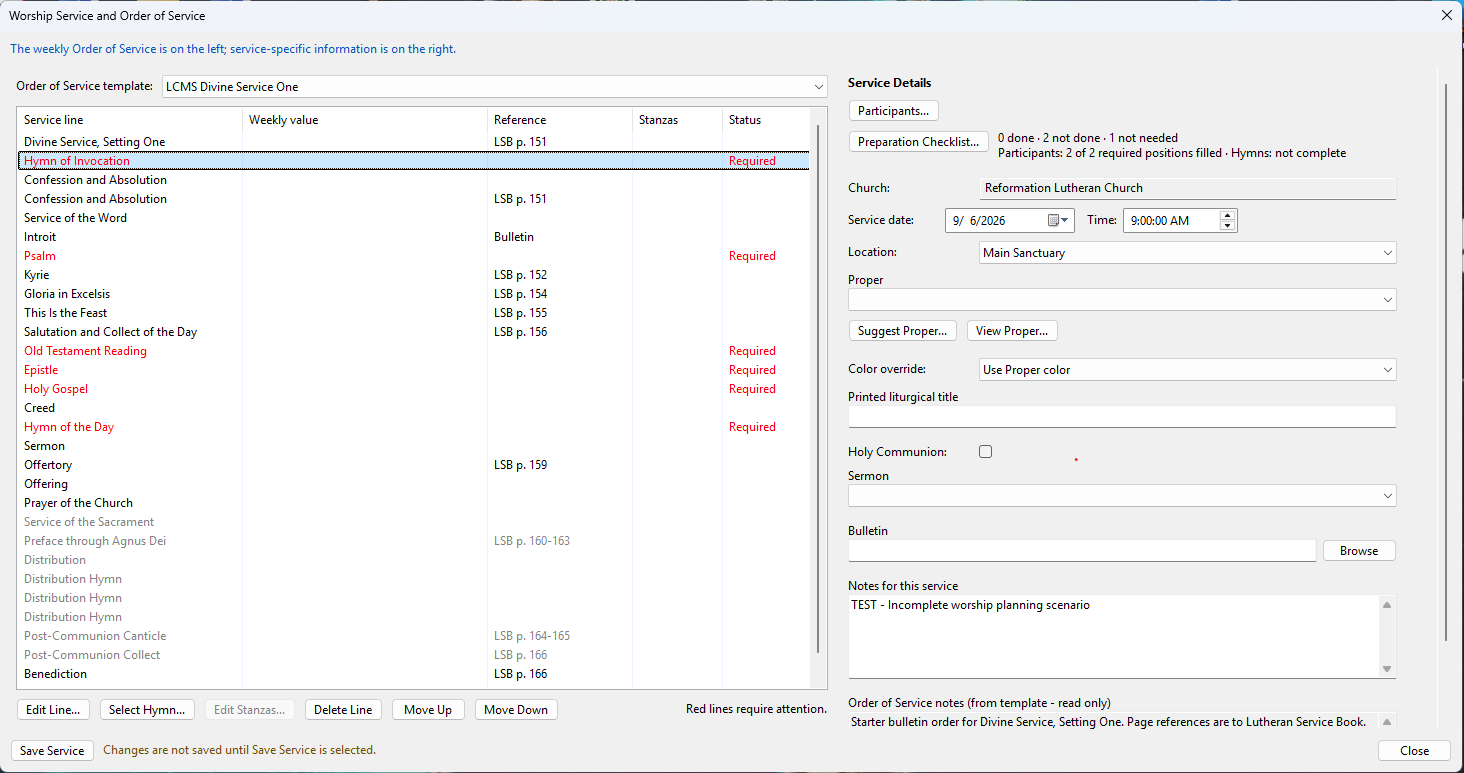Close the Worship Service window
1464x773 pixels.
click(x=1446, y=15)
